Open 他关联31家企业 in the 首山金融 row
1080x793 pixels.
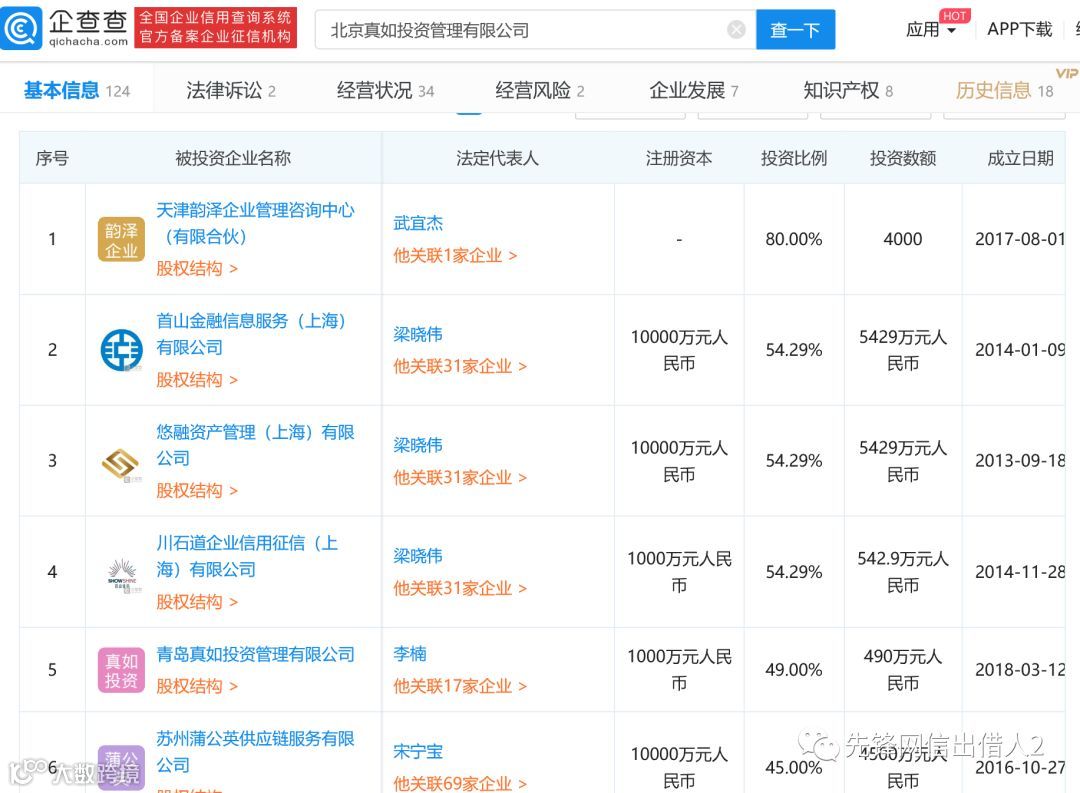click(460, 367)
